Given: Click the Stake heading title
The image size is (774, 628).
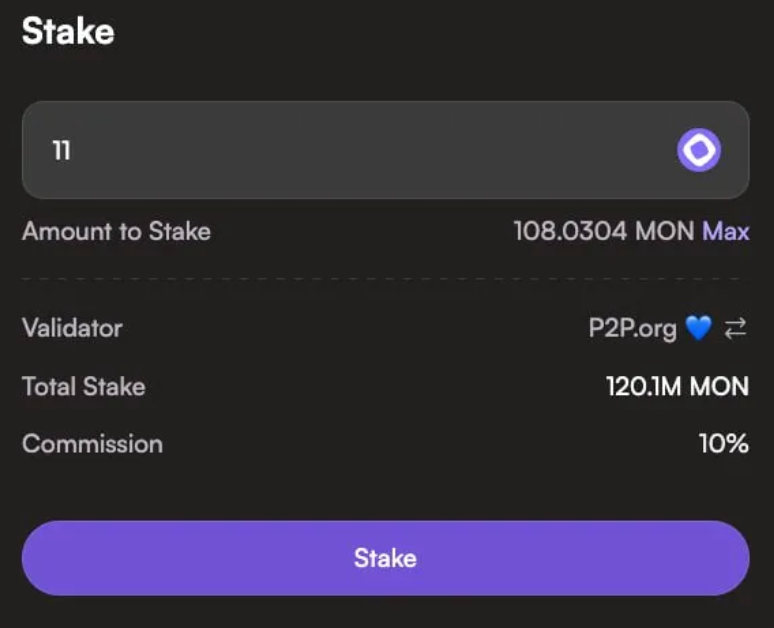Looking at the screenshot, I should (68, 32).
